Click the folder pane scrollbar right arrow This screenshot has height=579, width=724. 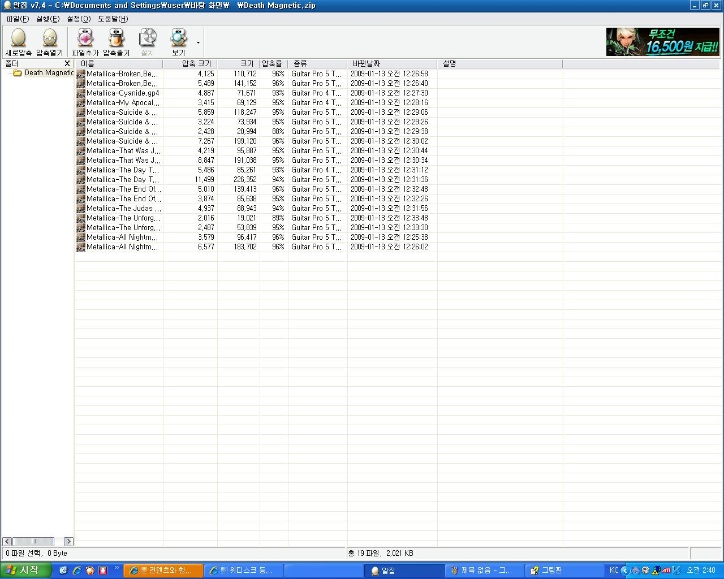point(69,541)
